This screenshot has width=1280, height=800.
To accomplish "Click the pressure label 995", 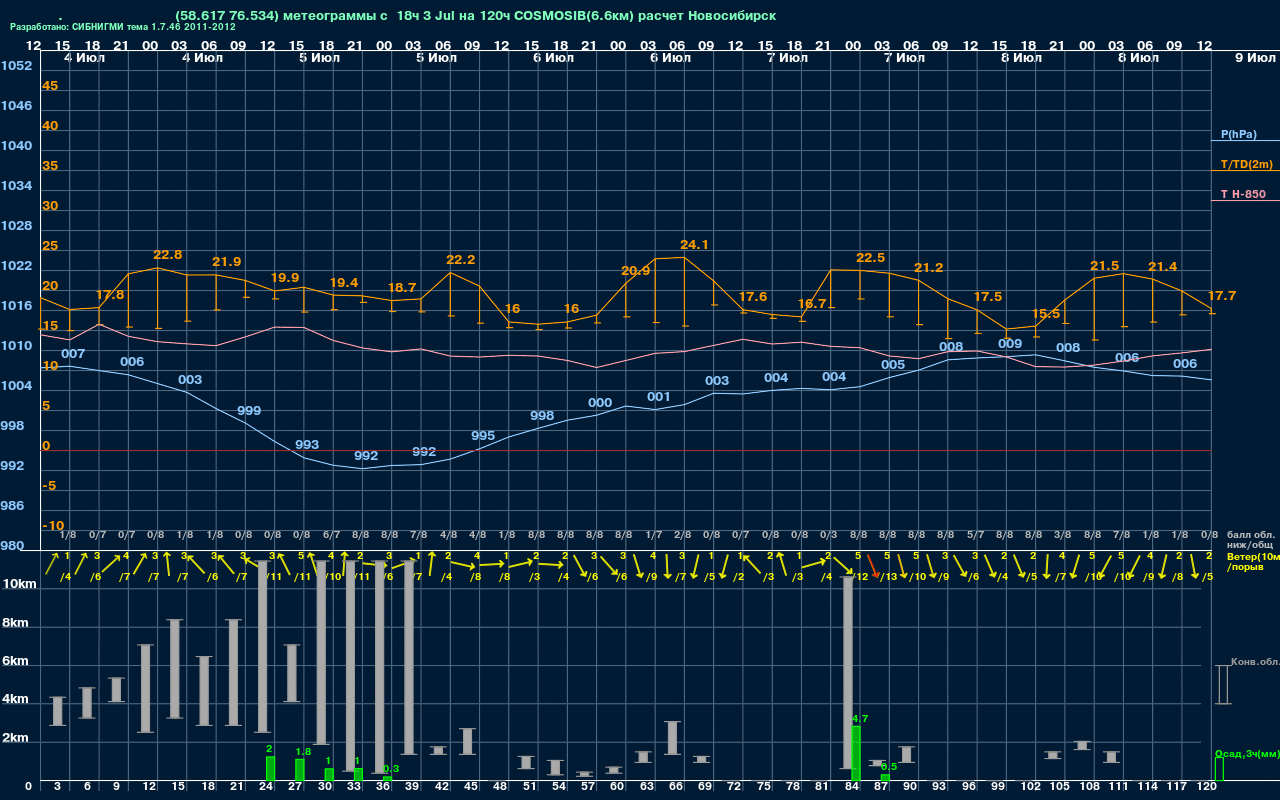I will 483,436.
